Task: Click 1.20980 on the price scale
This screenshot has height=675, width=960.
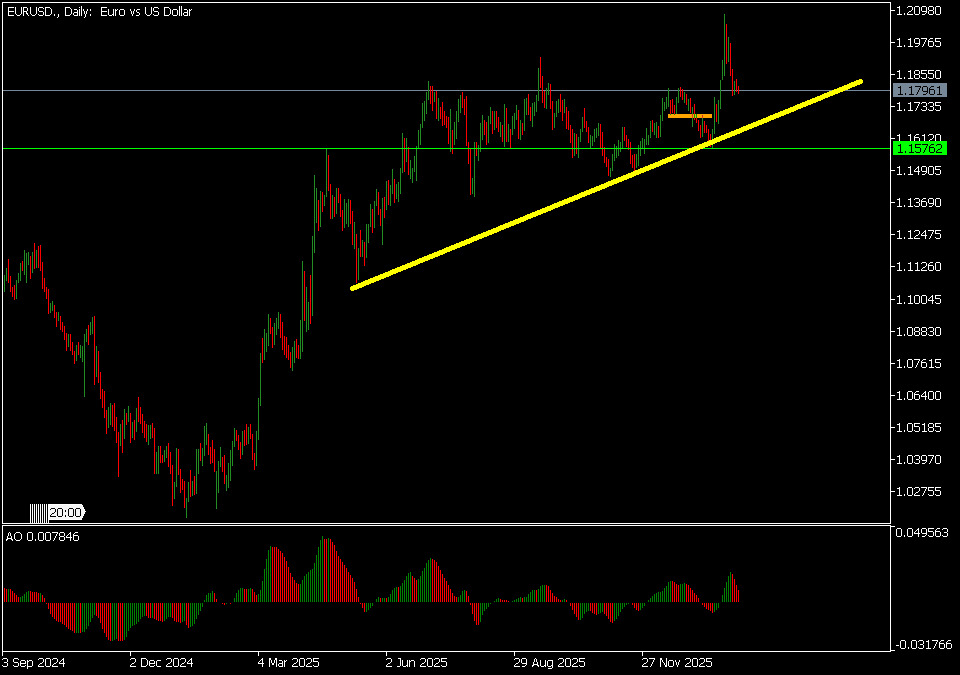Action: click(918, 11)
